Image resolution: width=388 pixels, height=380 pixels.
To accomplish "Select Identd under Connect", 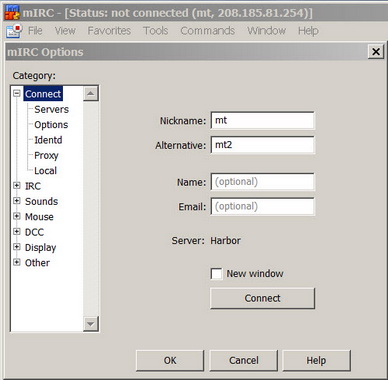I will pyautogui.click(x=48, y=140).
